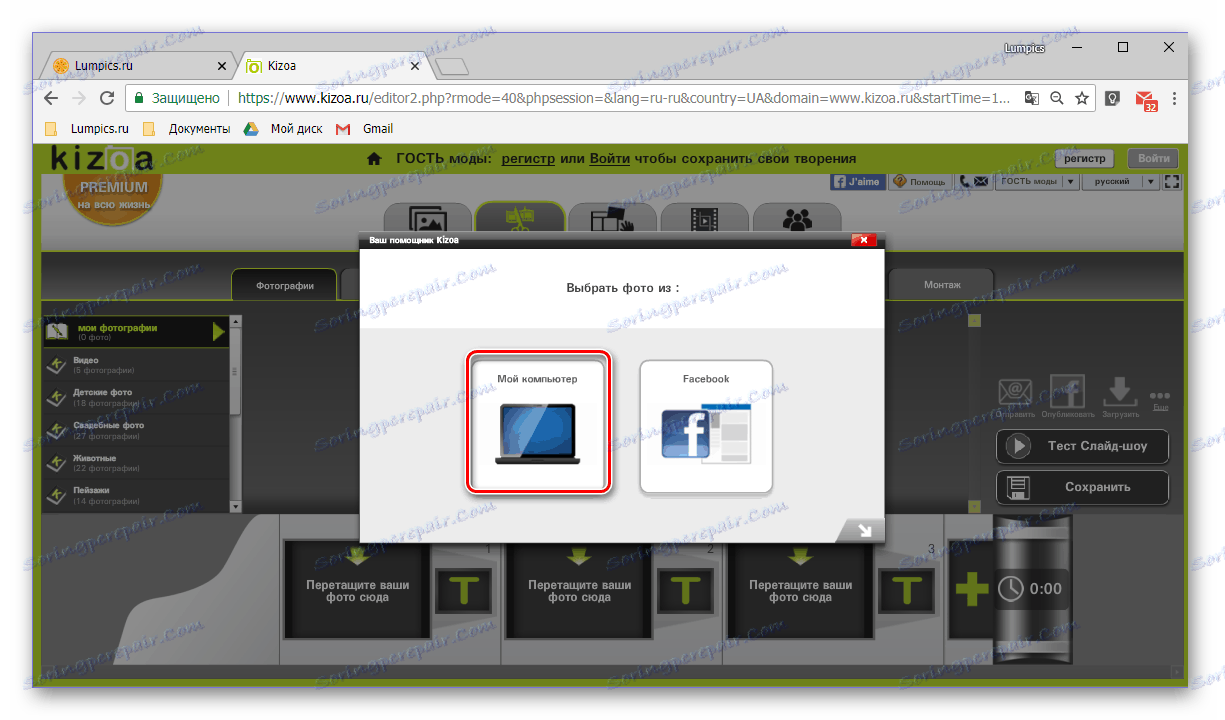Toggle Kizoa fullscreen mode icon
The width and height of the screenshot is (1225, 720).
point(1173,182)
